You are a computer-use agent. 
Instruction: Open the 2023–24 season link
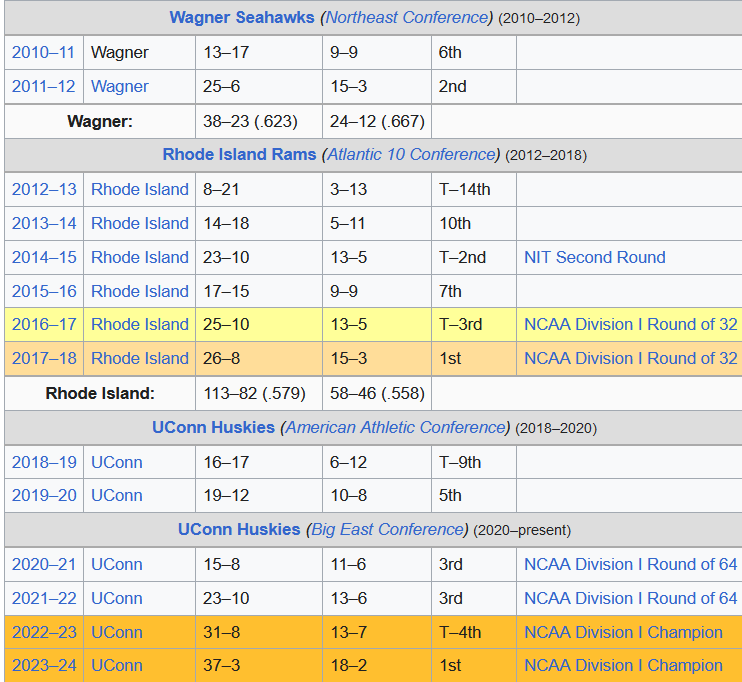point(44,665)
